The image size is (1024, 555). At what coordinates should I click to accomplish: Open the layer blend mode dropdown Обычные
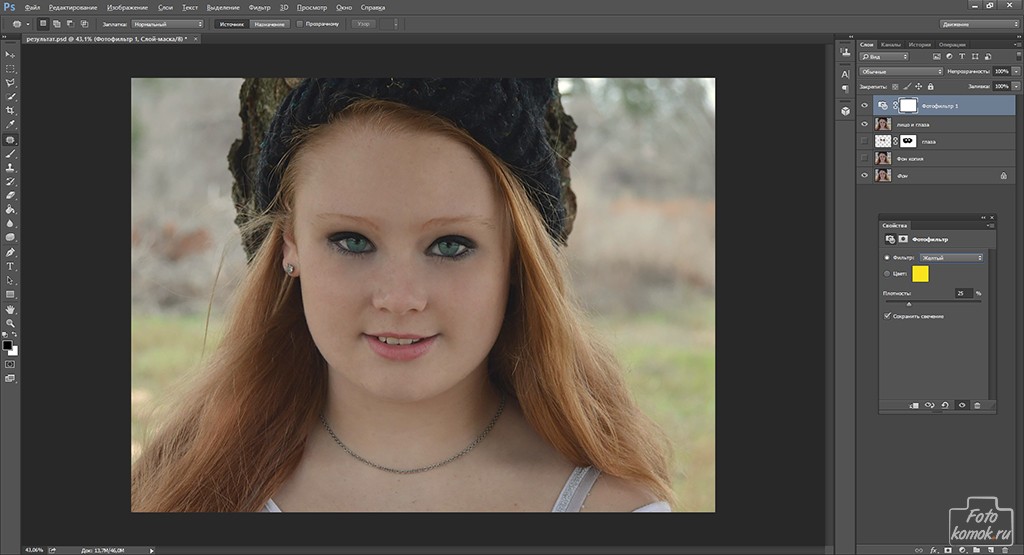[901, 72]
